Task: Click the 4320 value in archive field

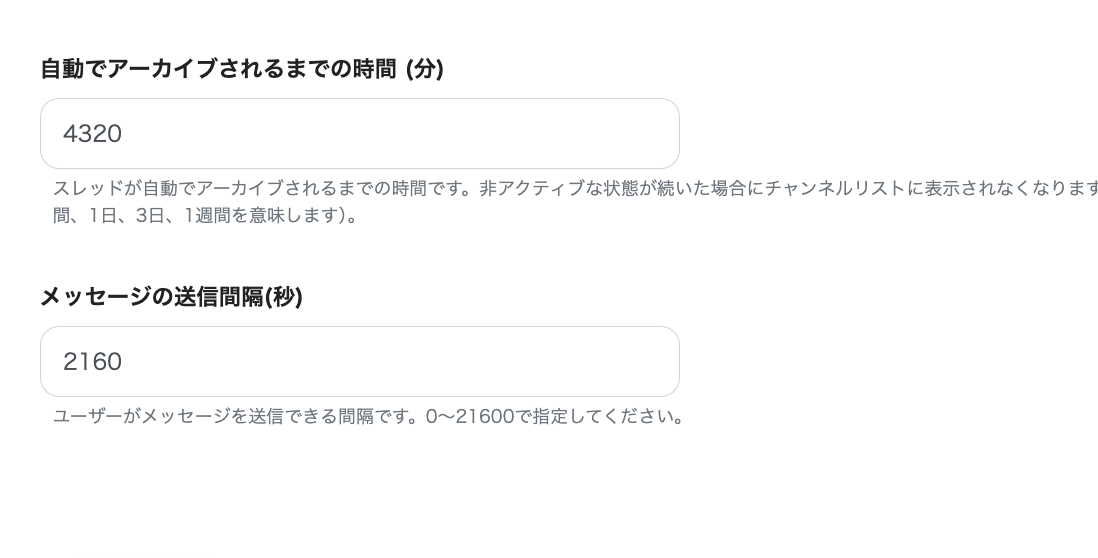Action: click(92, 134)
